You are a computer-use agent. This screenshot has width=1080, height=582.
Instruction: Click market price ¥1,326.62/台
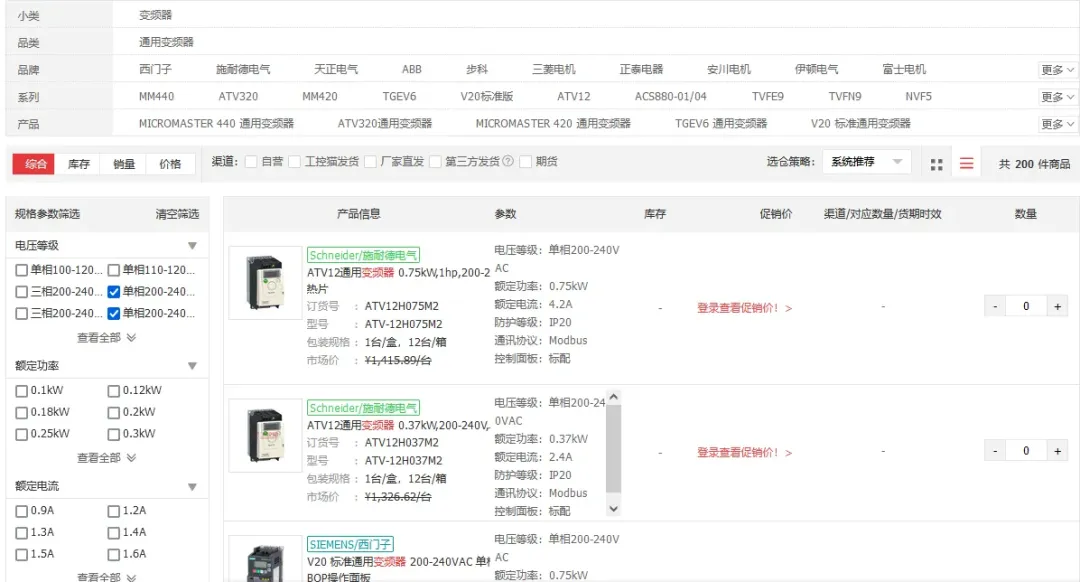pyautogui.click(x=398, y=497)
